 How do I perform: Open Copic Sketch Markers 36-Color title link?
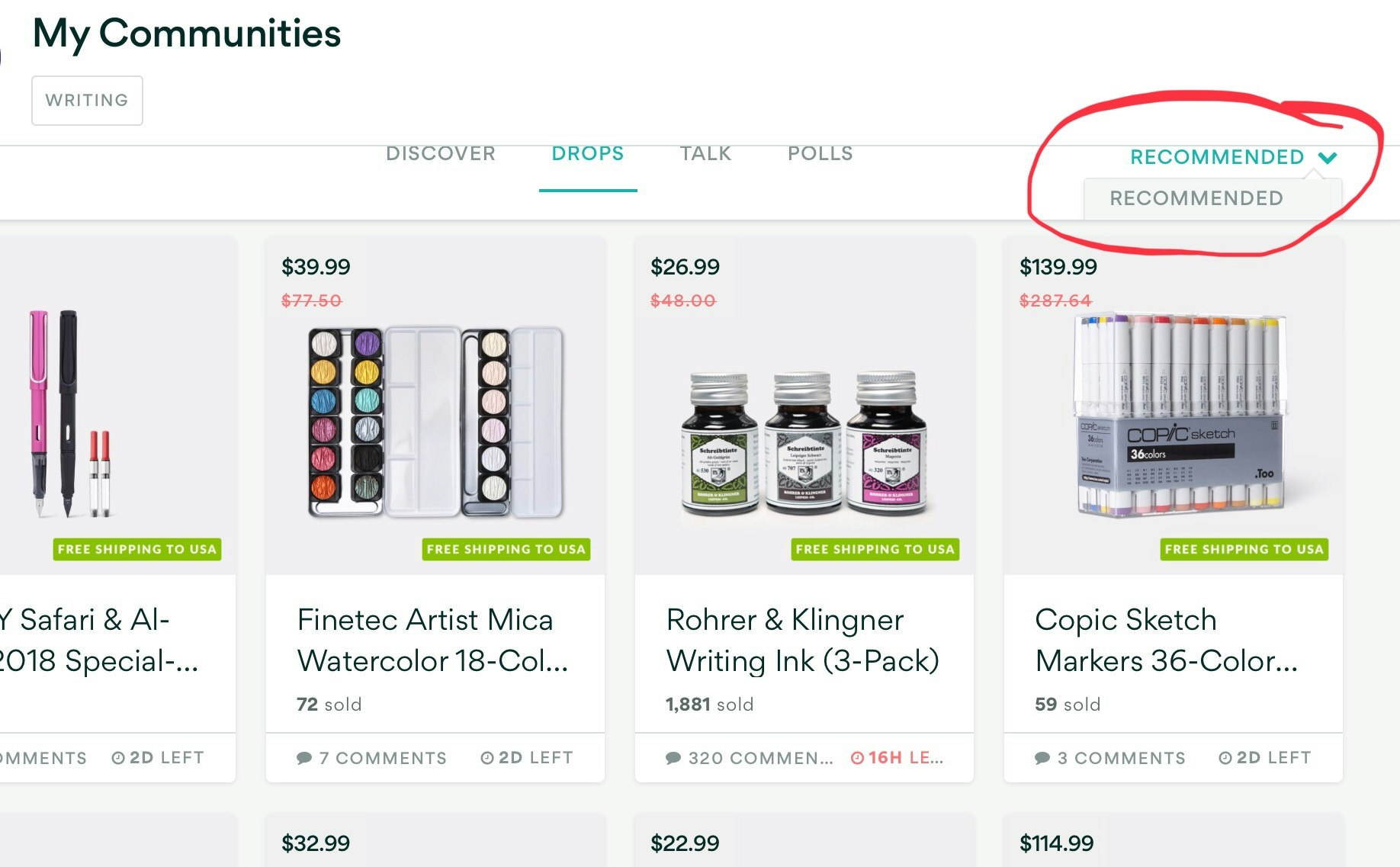point(1166,640)
